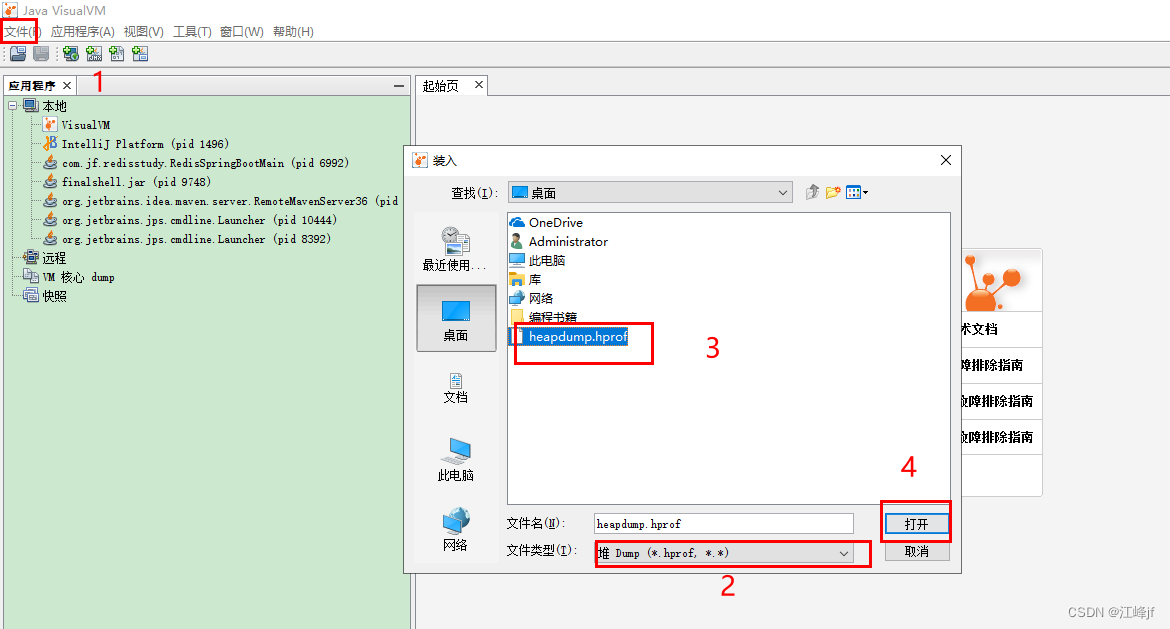
Task: Select IntelliJ Platform (pid 1496)
Action: tap(136, 144)
